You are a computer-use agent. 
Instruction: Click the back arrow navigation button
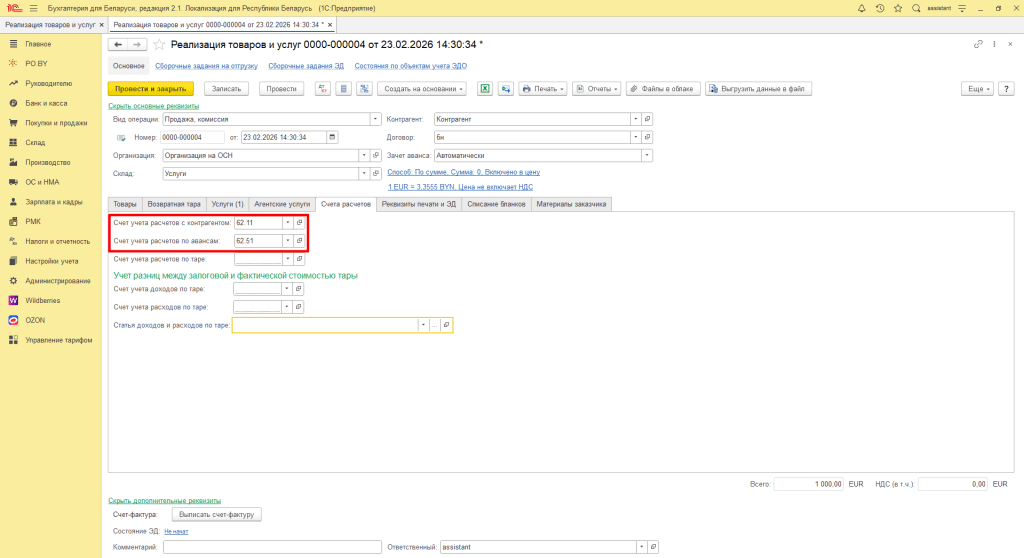[118, 45]
